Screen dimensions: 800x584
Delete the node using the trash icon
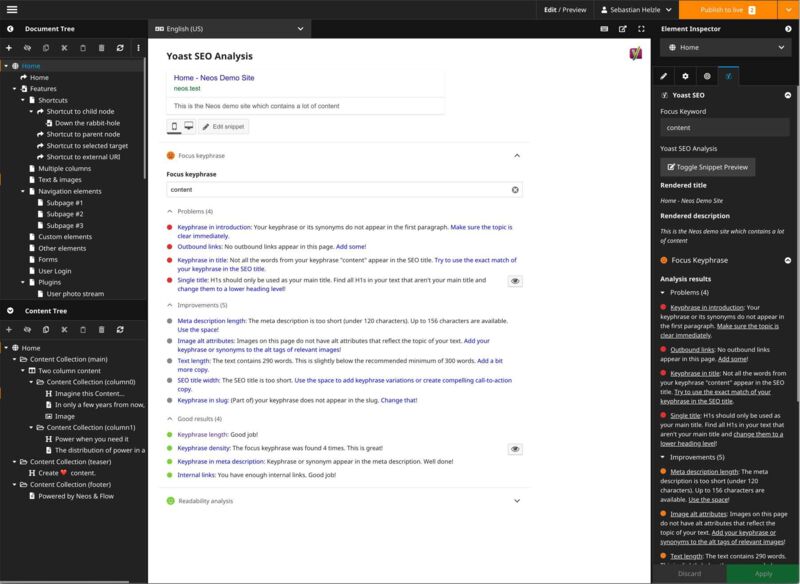coord(102,48)
